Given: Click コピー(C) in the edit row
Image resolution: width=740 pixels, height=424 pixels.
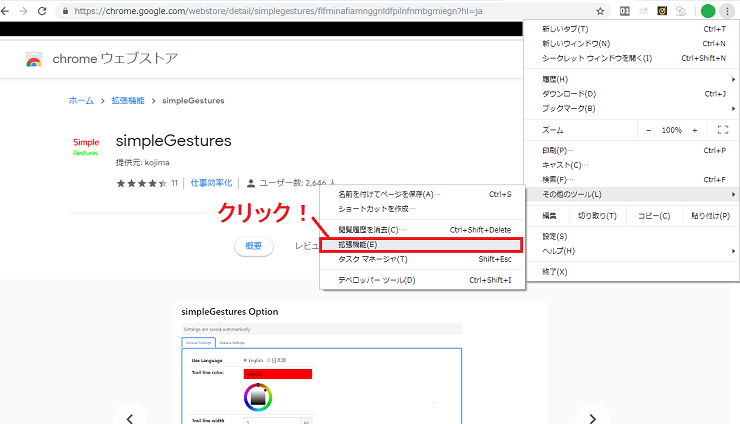Looking at the screenshot, I should [654, 216].
